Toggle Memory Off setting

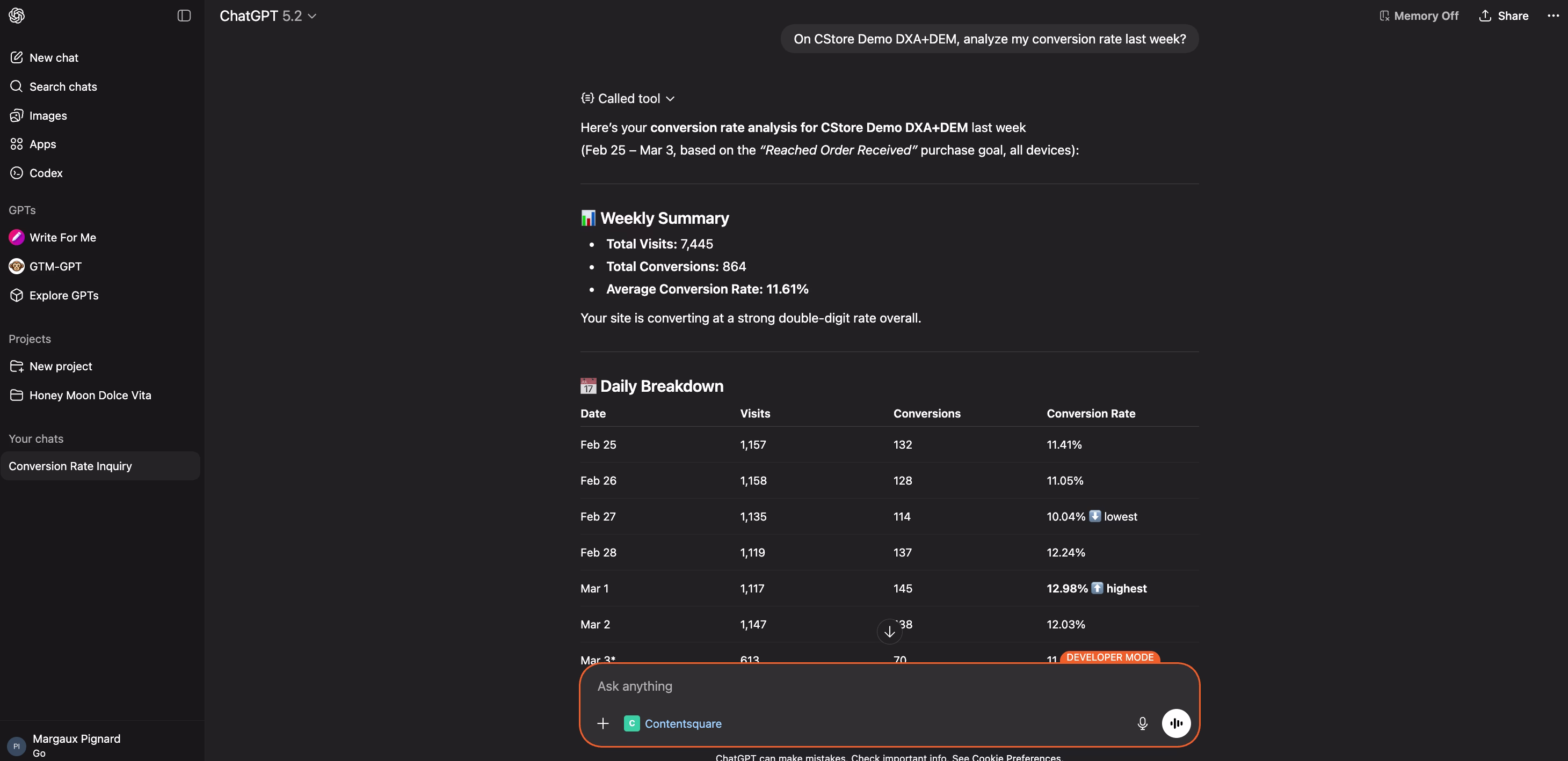pos(1418,16)
